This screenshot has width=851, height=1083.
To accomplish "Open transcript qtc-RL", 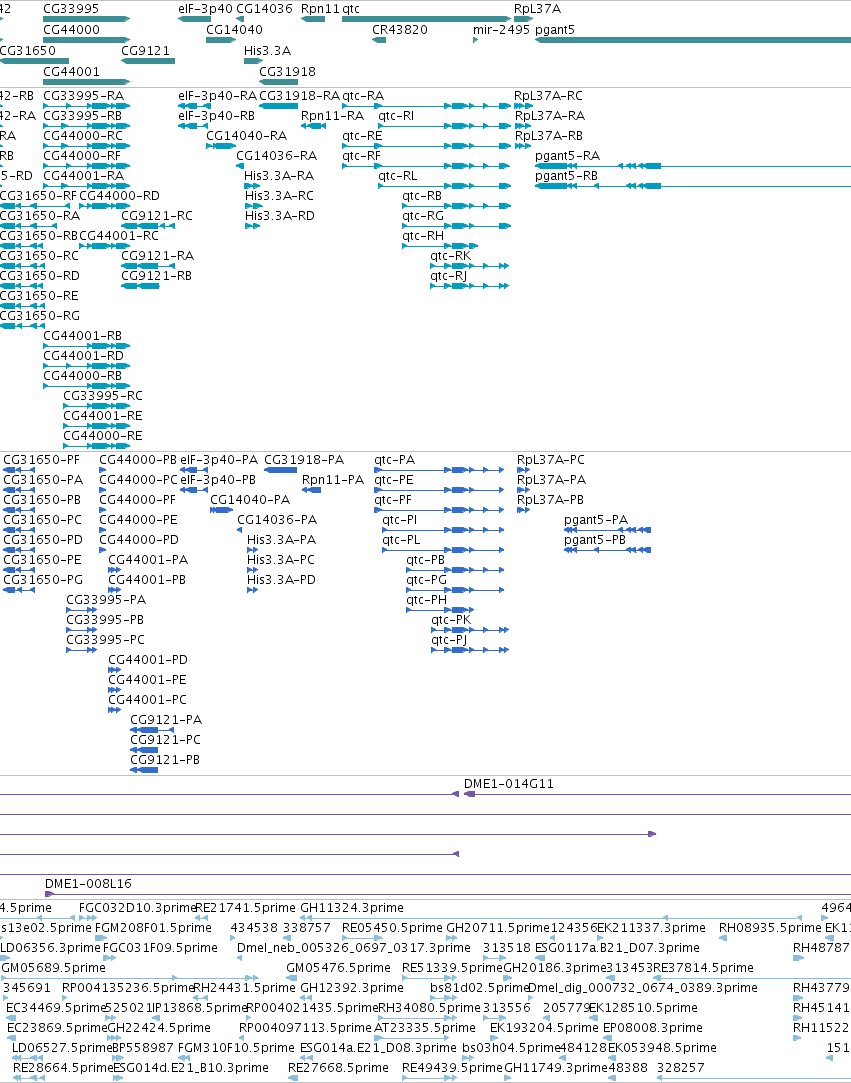I will (398, 175).
